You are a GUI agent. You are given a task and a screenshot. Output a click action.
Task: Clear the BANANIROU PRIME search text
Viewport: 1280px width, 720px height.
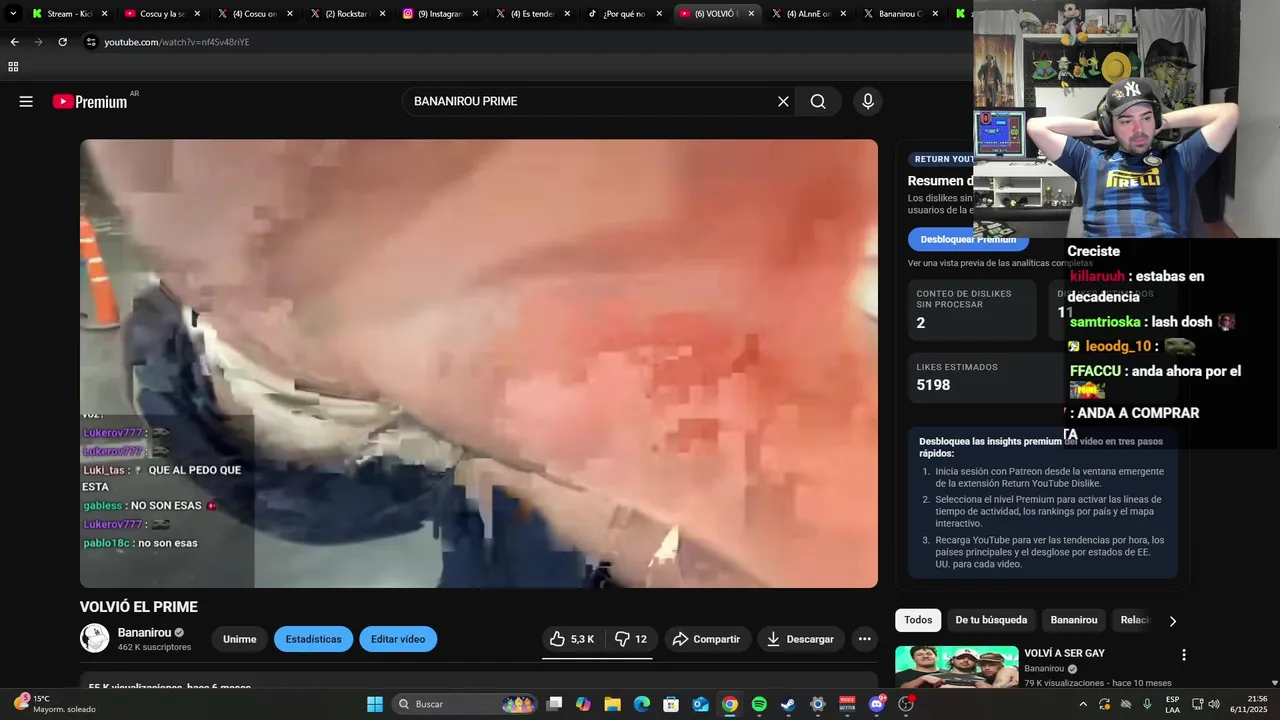[x=783, y=101]
